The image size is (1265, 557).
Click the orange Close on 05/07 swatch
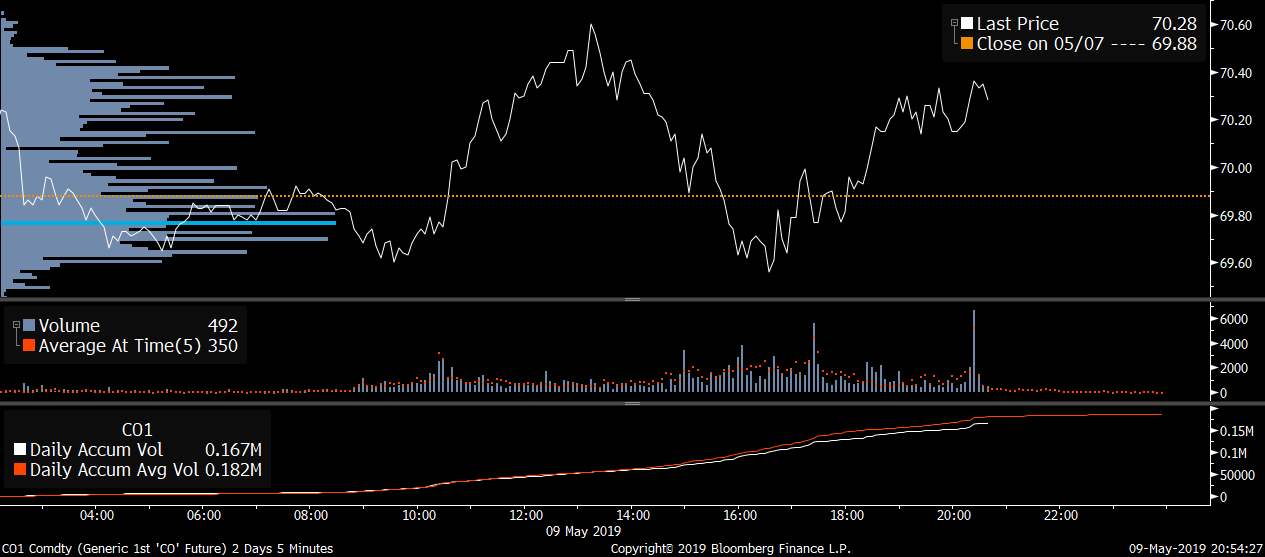[x=967, y=44]
